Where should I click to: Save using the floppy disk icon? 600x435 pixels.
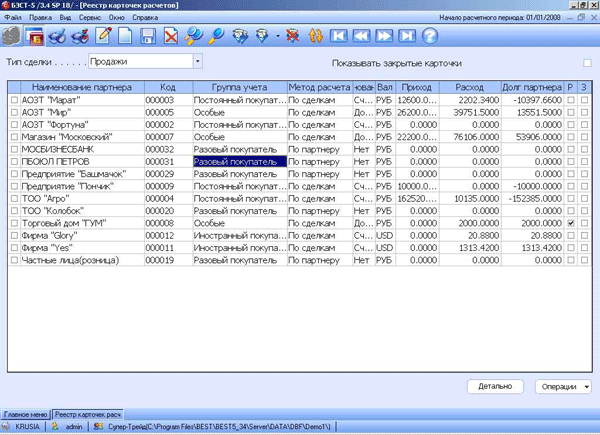coord(148,36)
